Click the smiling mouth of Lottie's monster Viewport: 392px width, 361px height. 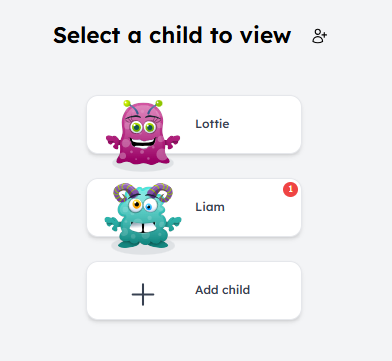pos(143,143)
